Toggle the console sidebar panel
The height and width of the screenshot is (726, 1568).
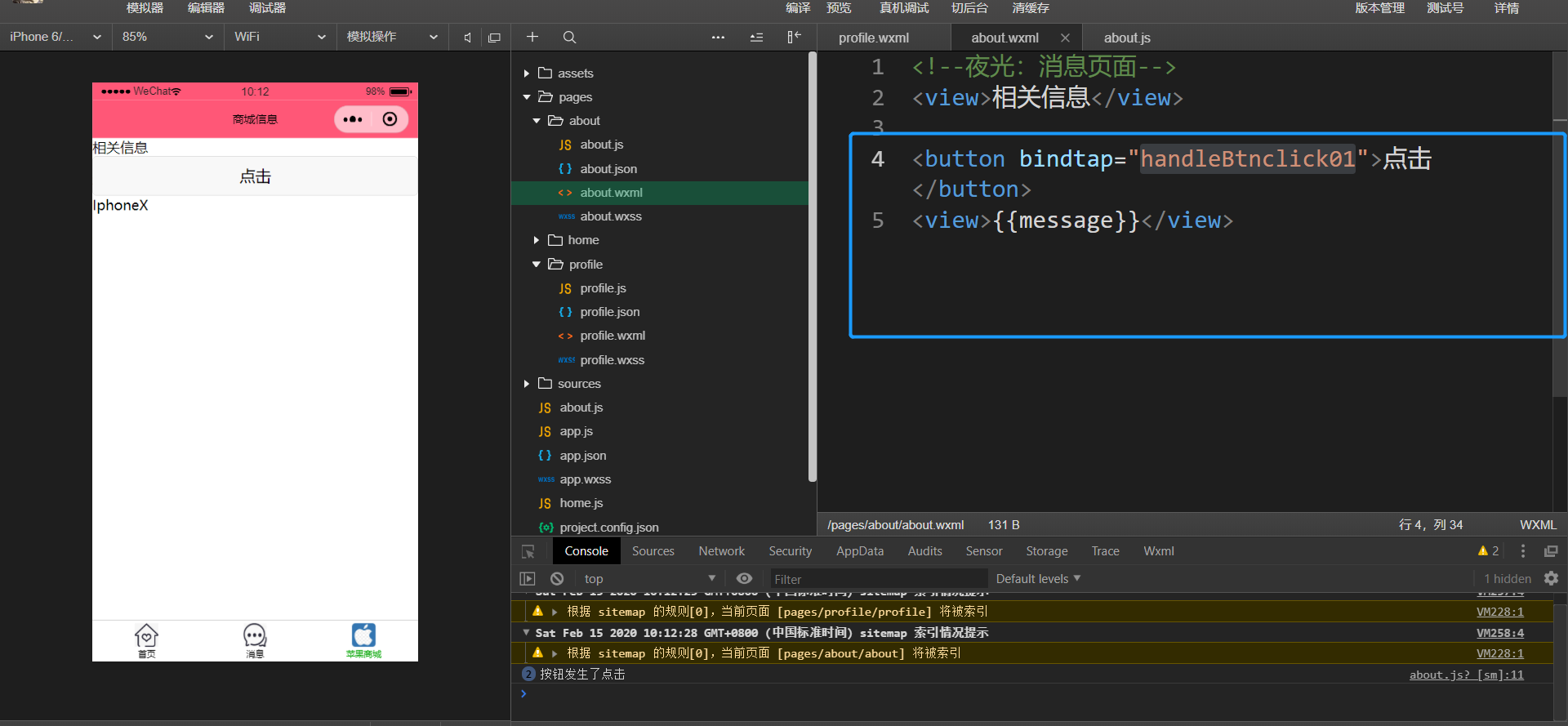click(x=528, y=578)
